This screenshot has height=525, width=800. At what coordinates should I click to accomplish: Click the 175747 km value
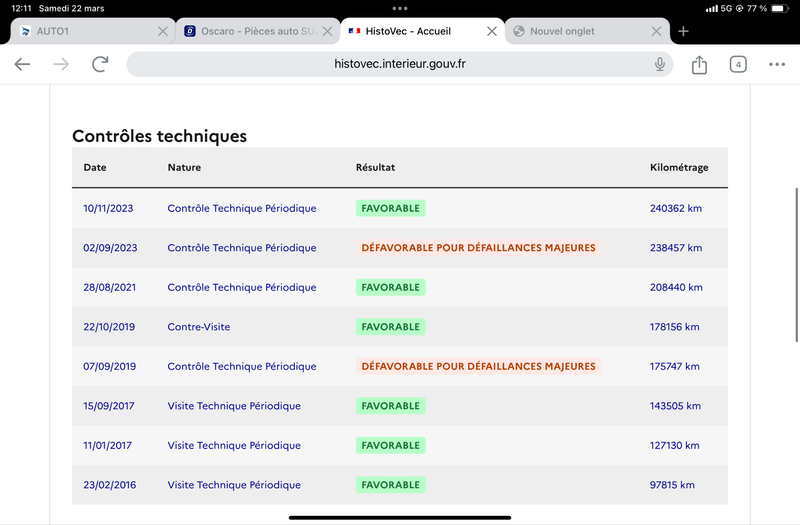pos(674,366)
